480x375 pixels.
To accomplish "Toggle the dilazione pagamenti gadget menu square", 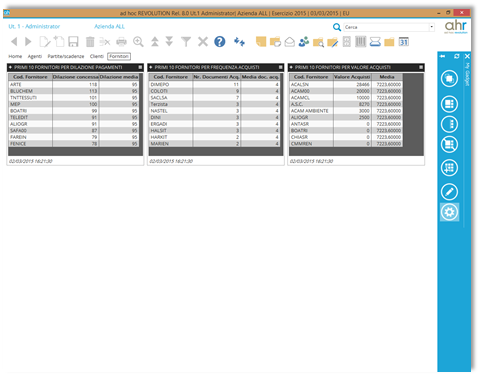I will click(x=140, y=67).
